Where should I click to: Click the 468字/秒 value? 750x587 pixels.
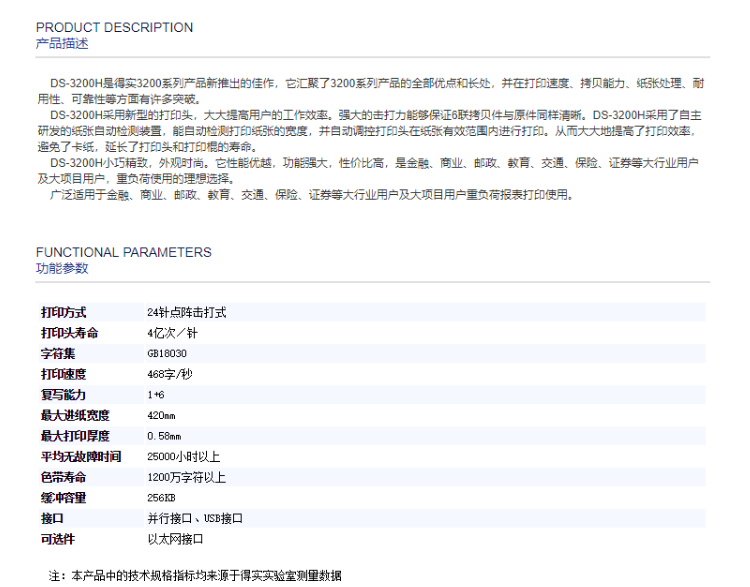[170, 375]
